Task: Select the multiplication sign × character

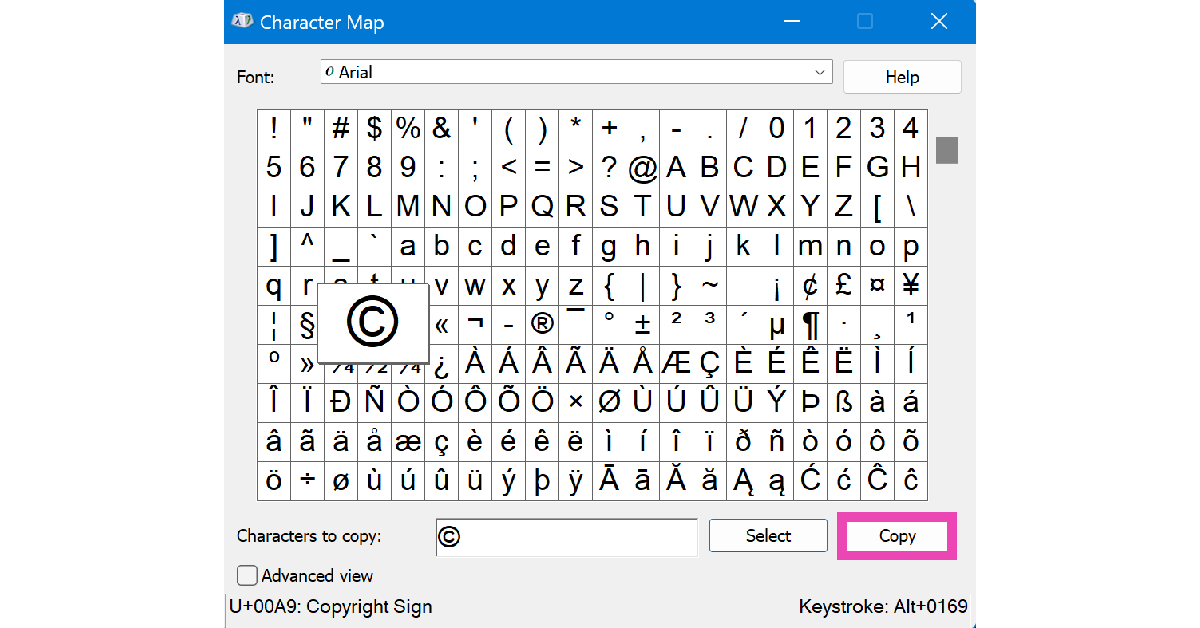Action: [x=576, y=402]
